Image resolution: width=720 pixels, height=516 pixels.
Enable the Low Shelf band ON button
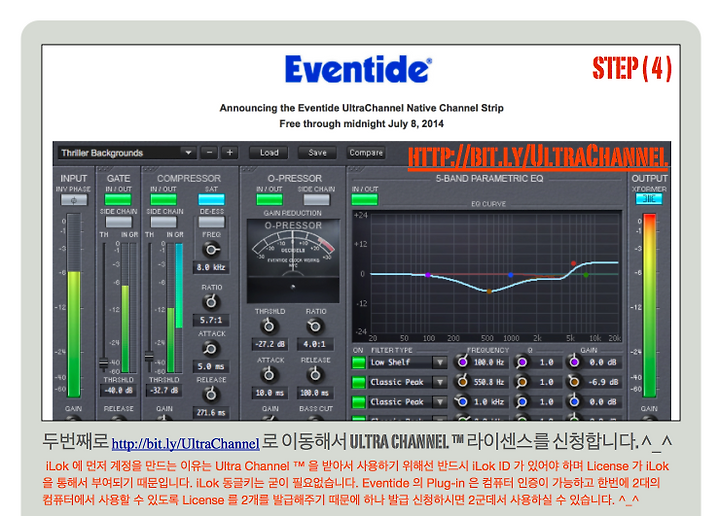(x=358, y=363)
